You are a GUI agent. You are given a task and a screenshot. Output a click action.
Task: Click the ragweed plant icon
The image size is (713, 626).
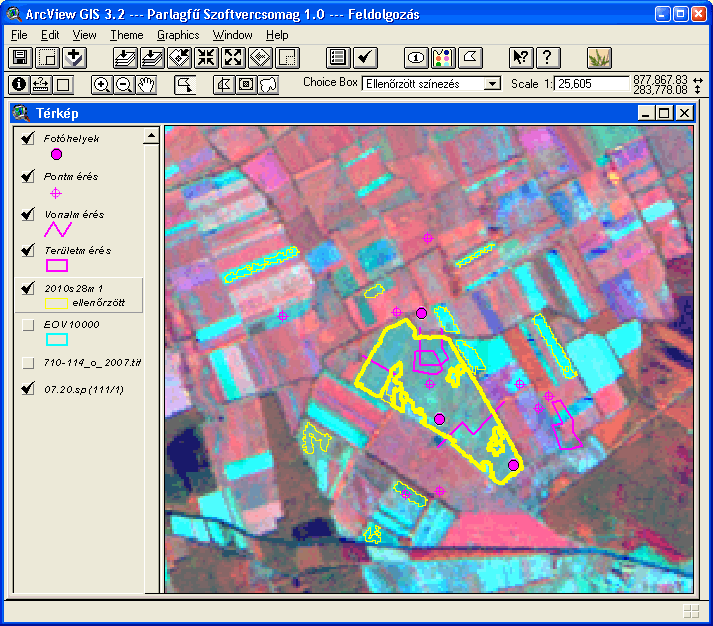[599, 58]
